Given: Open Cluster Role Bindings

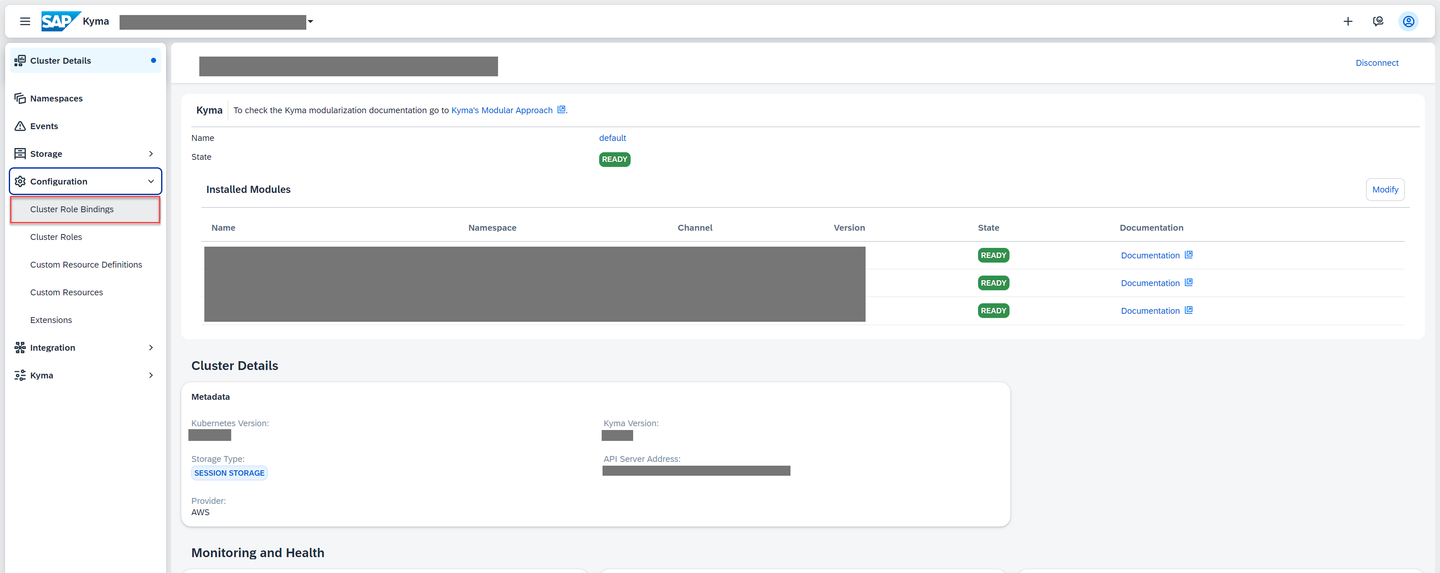Looking at the screenshot, I should point(84,210).
